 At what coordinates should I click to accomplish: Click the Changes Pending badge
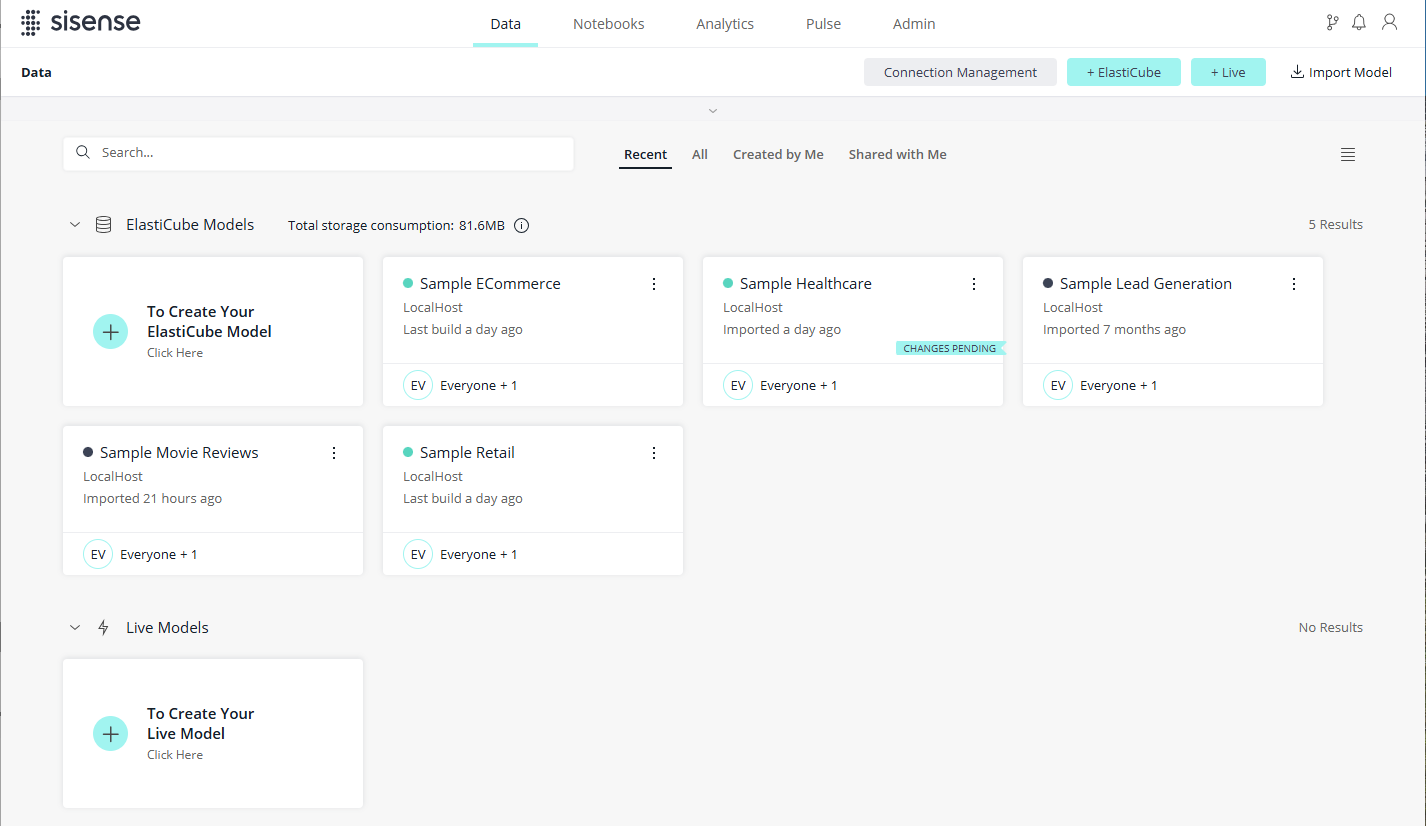coord(950,348)
